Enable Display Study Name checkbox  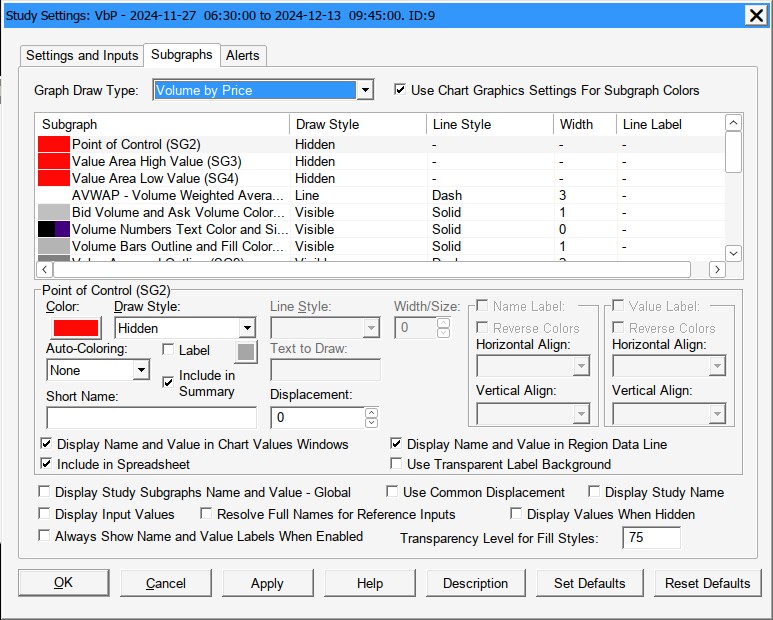[594, 492]
